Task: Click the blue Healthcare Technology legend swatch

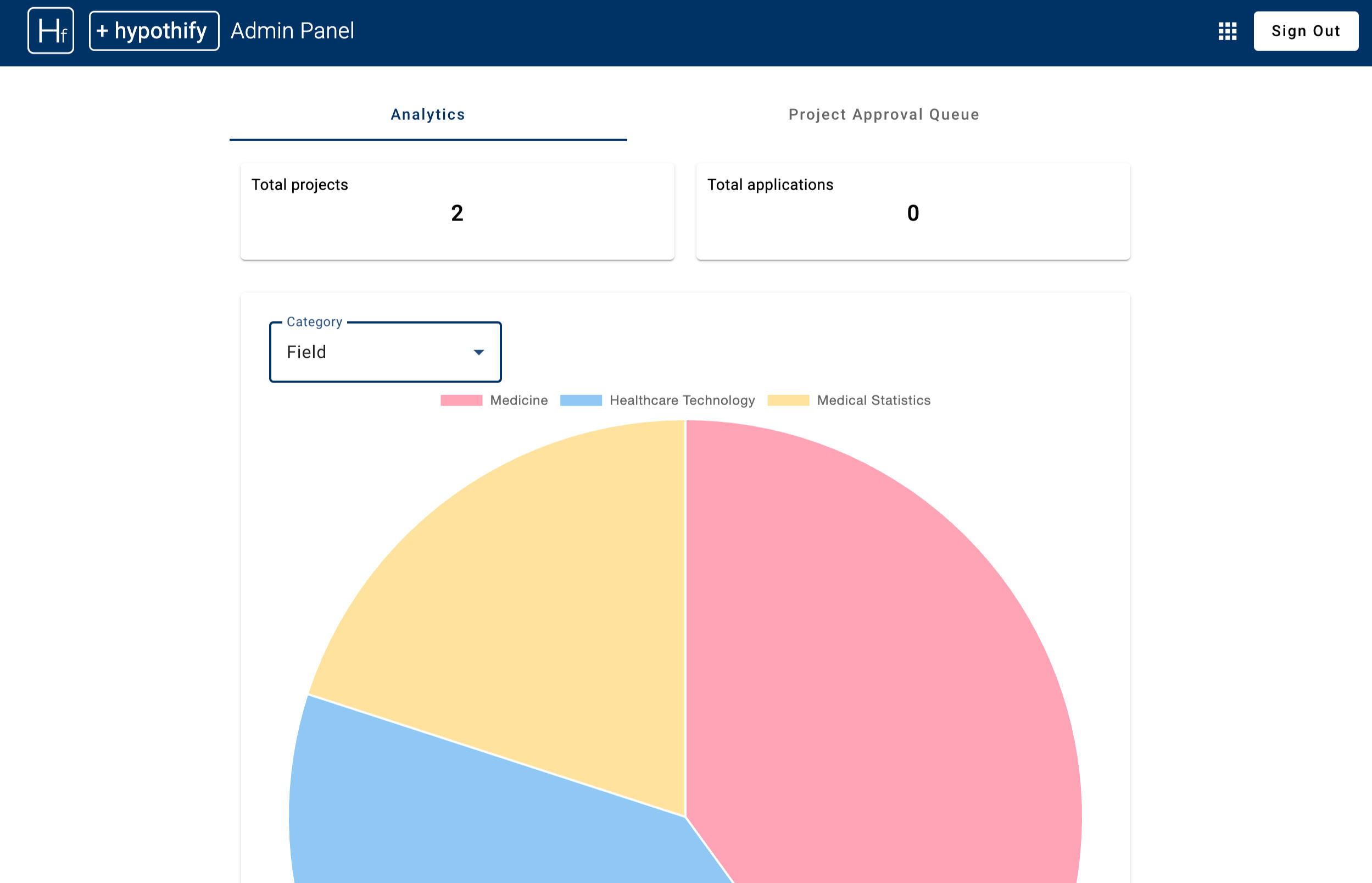Action: point(581,400)
